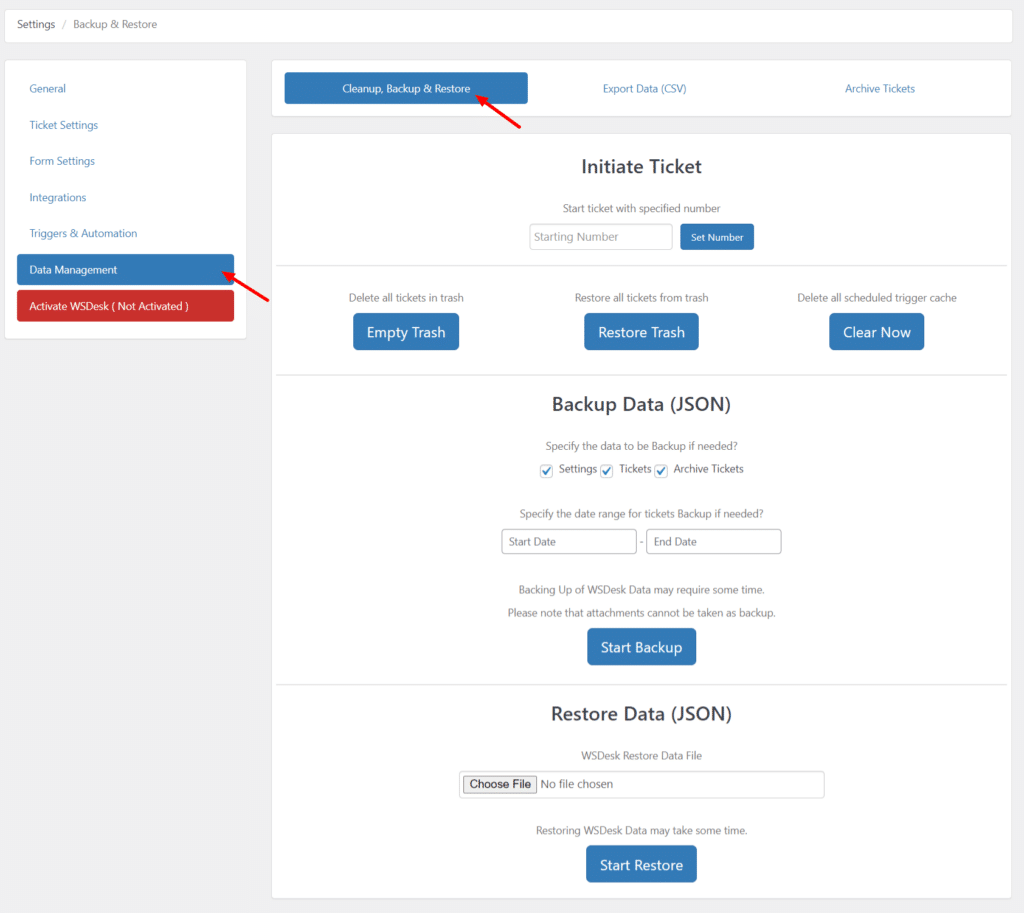The image size is (1024, 913).
Task: Clear the scheduled trigger cache
Action: [876, 331]
